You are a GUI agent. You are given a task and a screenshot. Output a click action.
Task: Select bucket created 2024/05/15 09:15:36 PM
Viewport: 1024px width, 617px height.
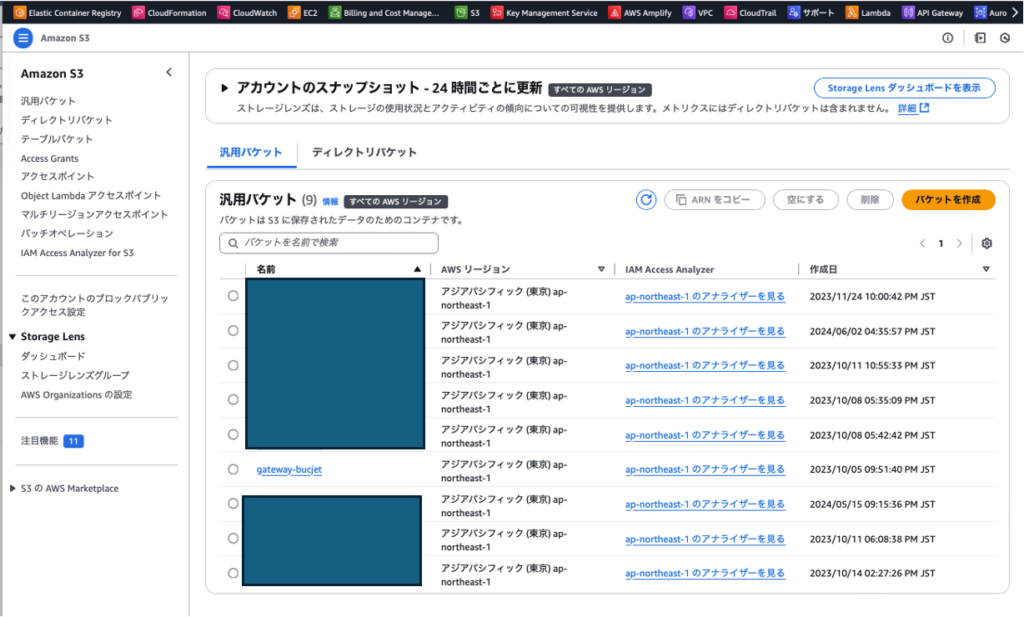click(233, 503)
